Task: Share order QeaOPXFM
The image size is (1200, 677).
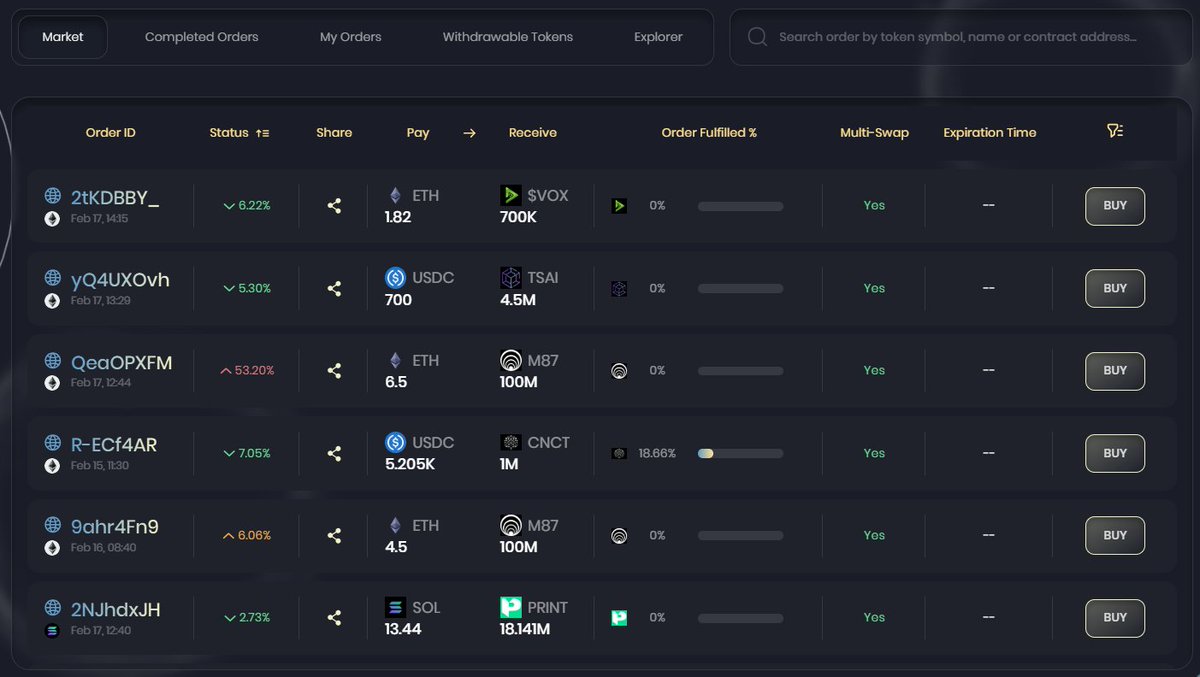Action: click(334, 370)
